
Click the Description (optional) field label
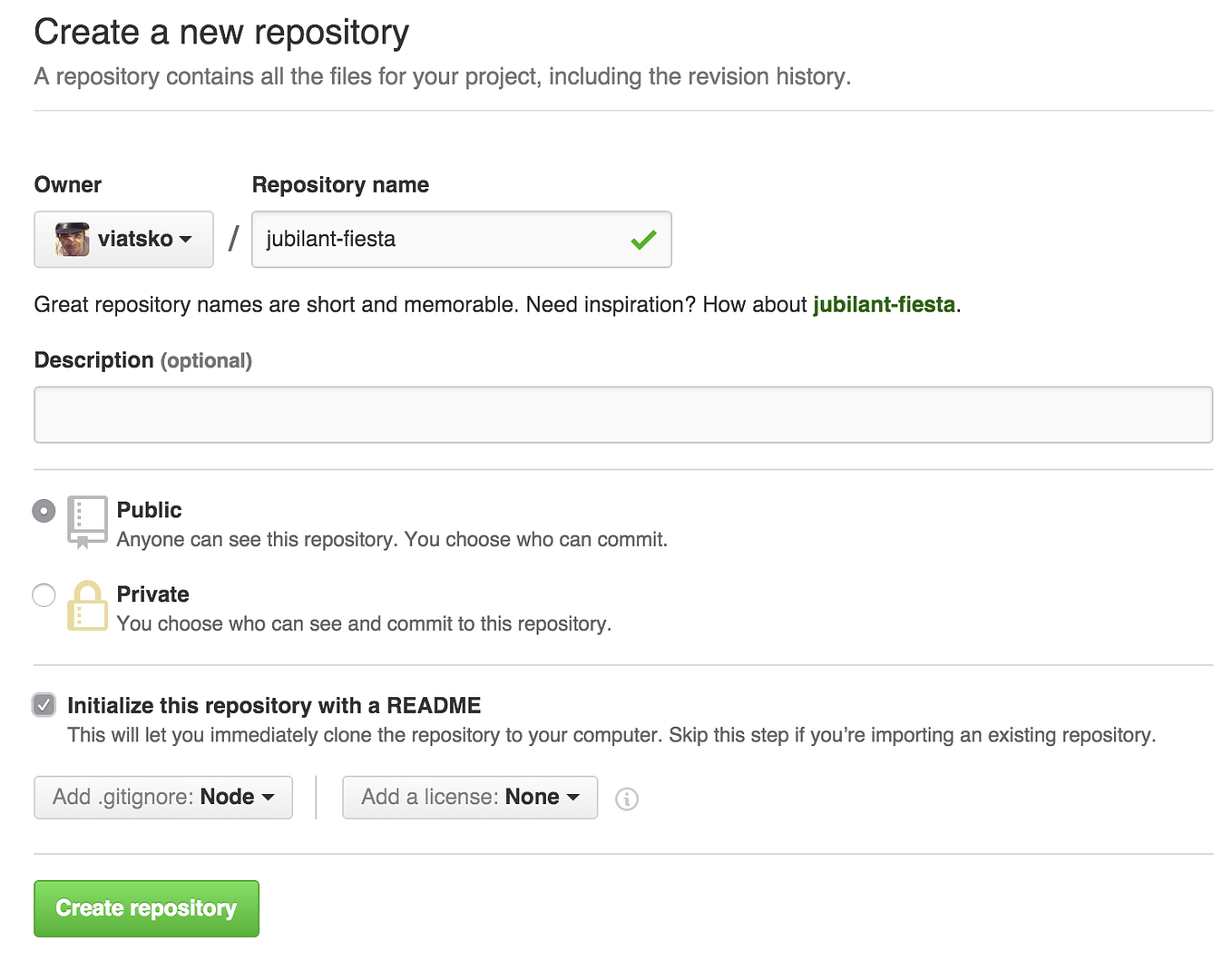[143, 360]
